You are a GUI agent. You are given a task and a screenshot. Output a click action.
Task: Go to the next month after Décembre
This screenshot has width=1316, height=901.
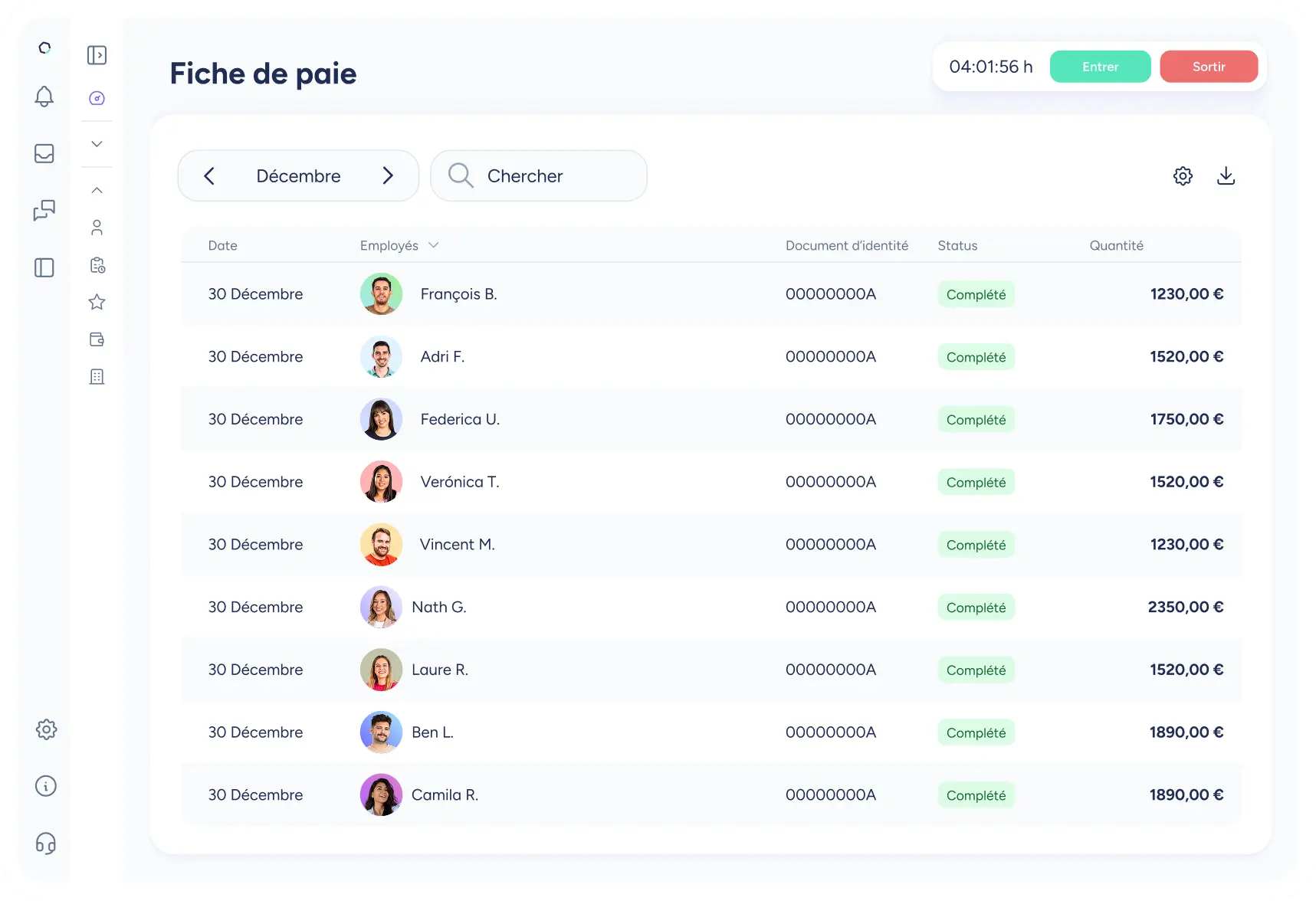[388, 176]
